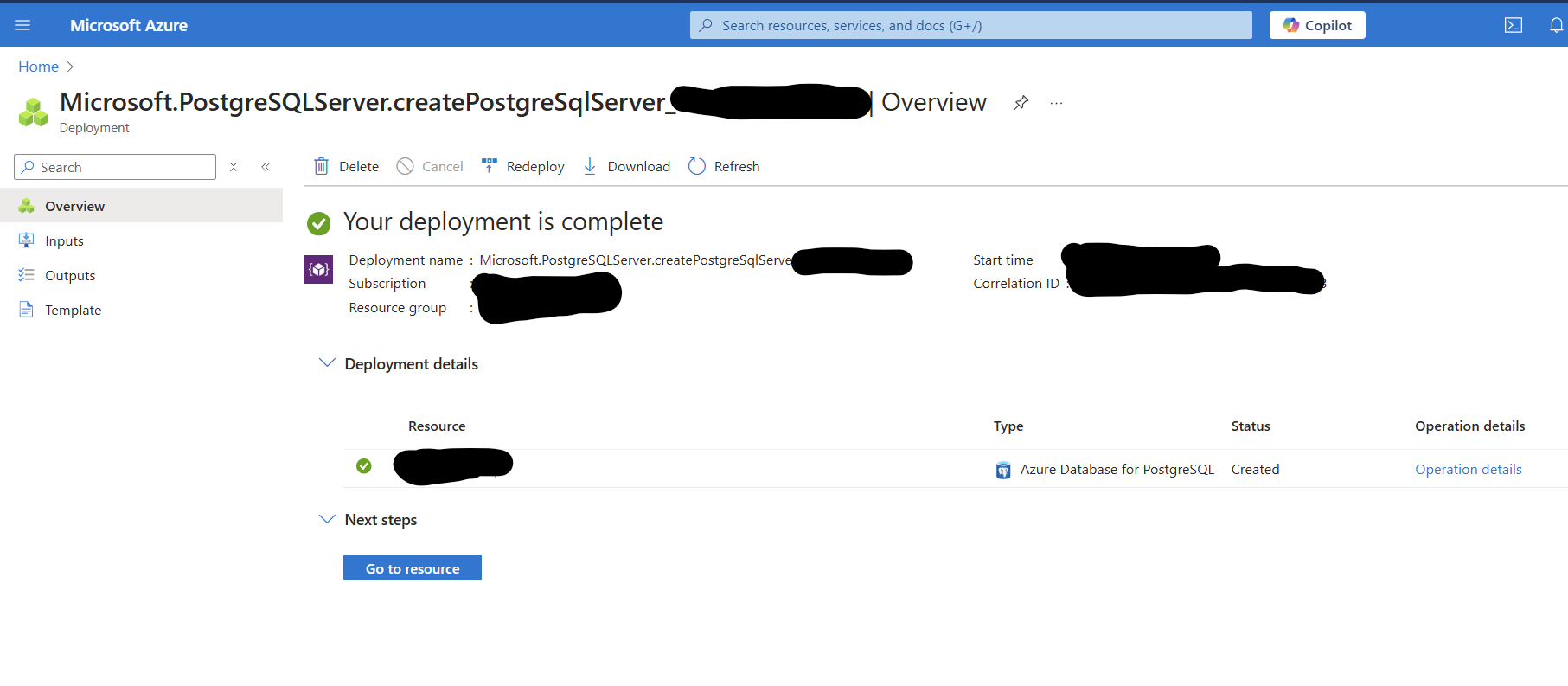
Task: Click the Refresh circular arrow icon
Action: (697, 166)
